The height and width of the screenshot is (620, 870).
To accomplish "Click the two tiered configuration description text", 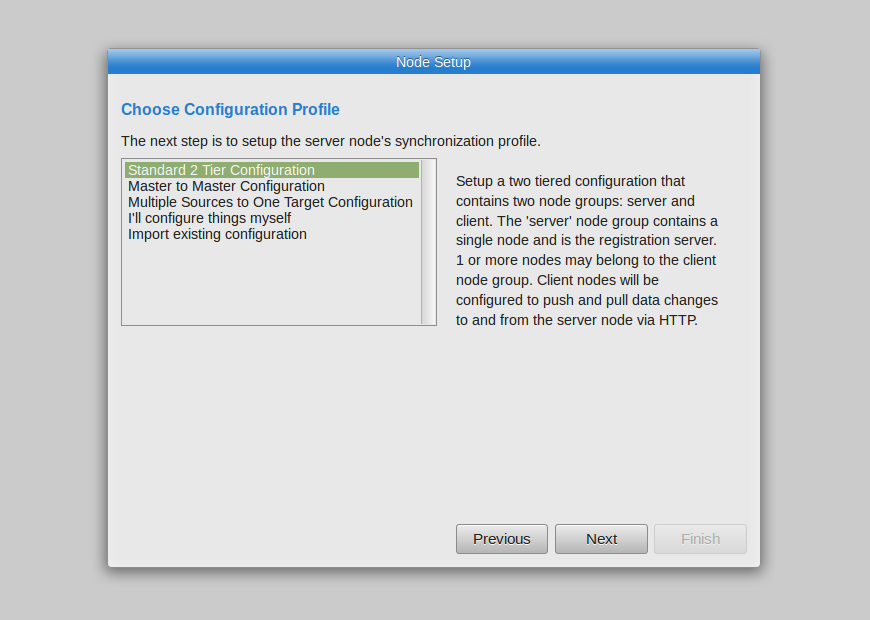I will pyautogui.click(x=587, y=250).
